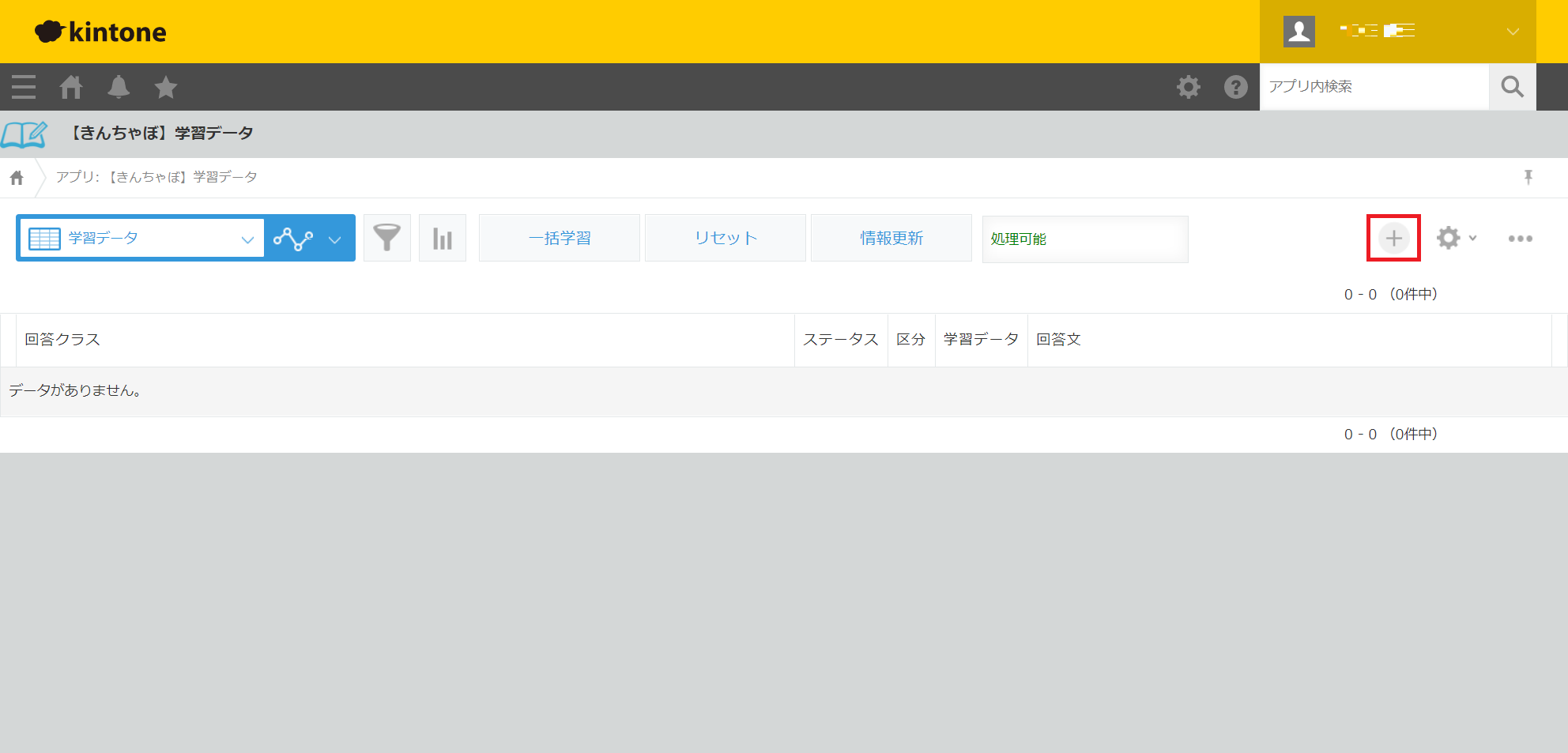Image resolution: width=1568 pixels, height=753 pixels.
Task: Open app settings gear dropdown
Action: [x=1456, y=238]
